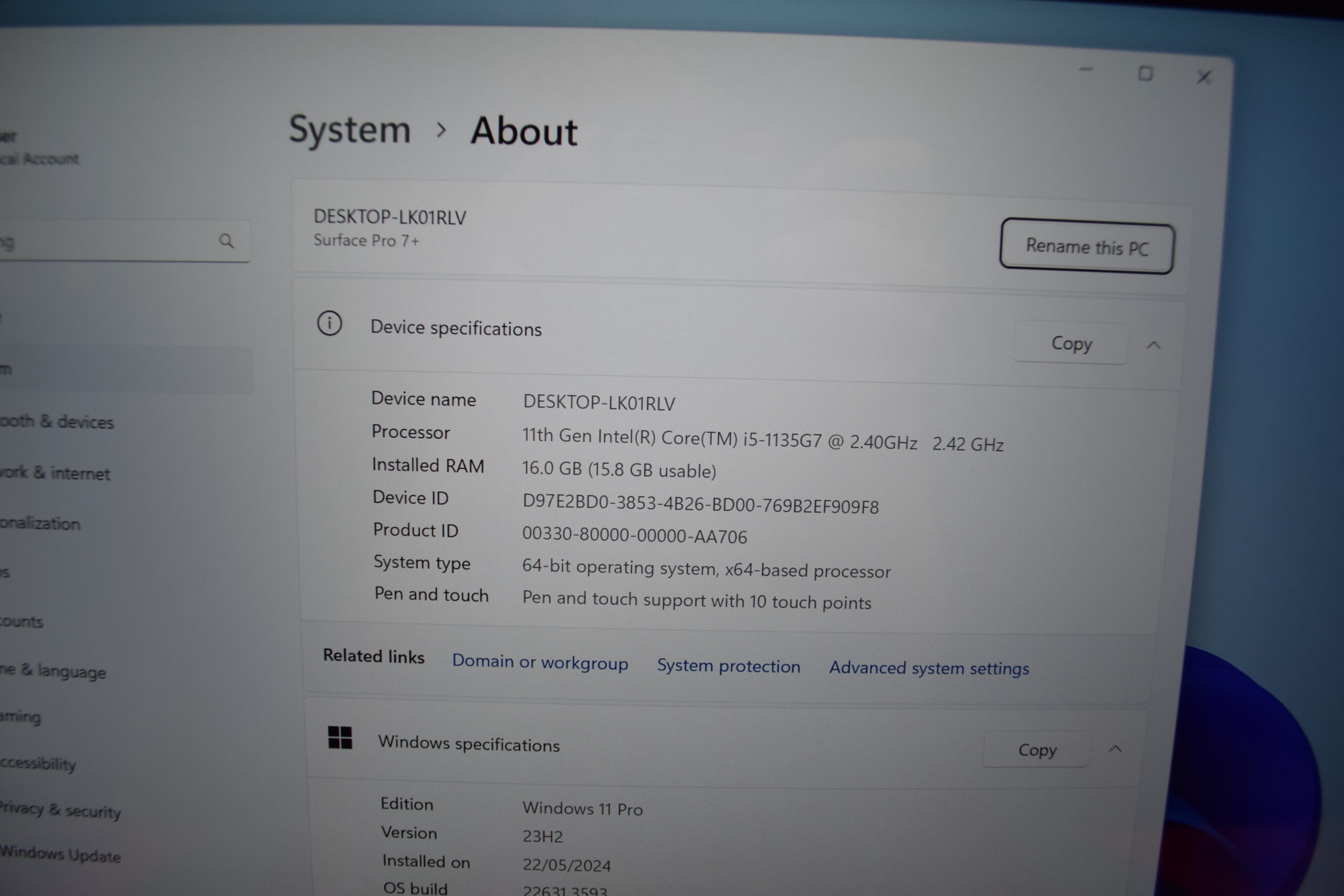Click the Installed RAM value 16.0 GB
This screenshot has width=1344, height=896.
(x=619, y=470)
